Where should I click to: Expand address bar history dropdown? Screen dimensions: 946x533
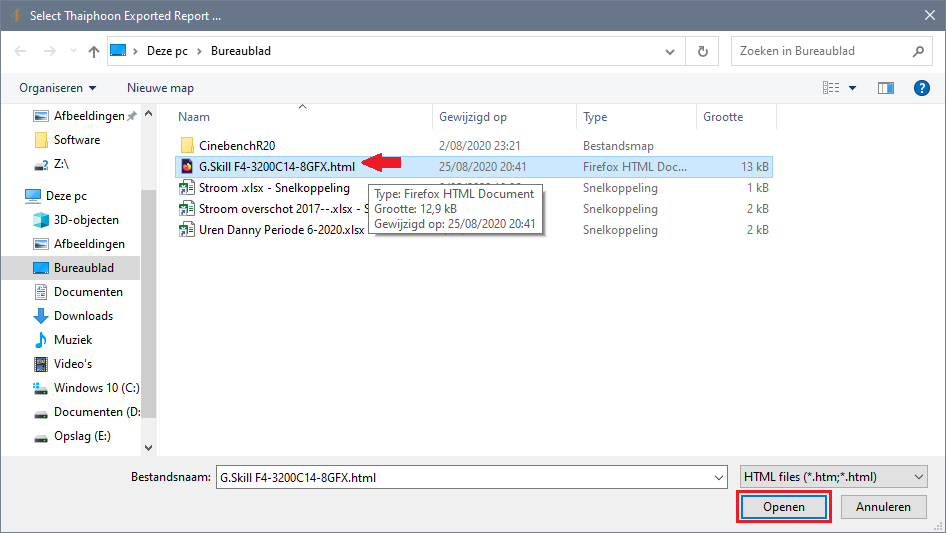[670, 51]
